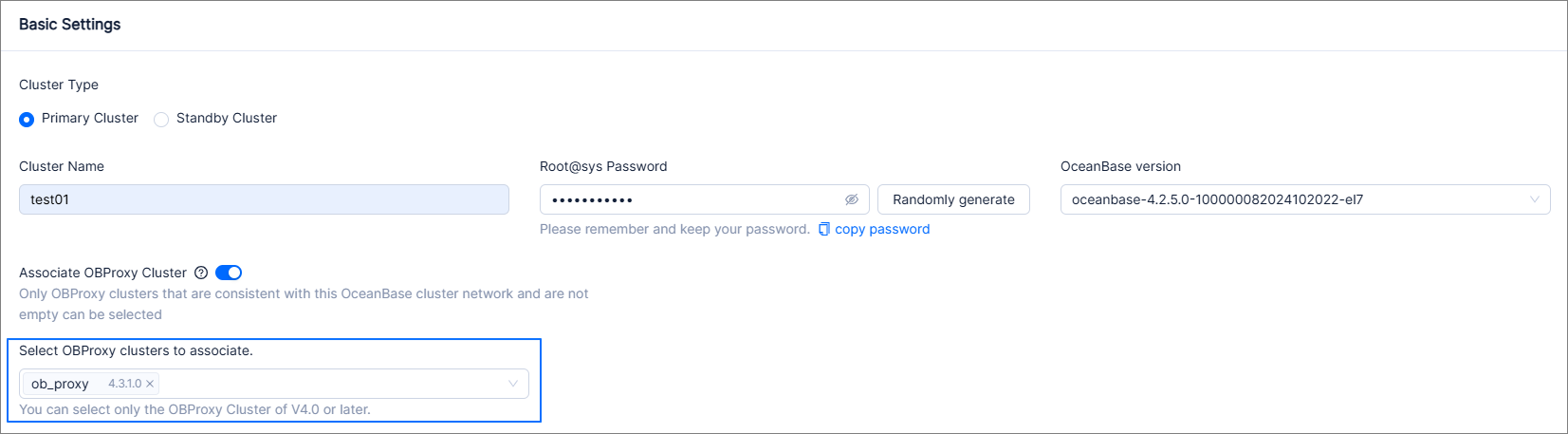Click the help question mark icon
Viewport: 1568px width, 434px height.
pos(201,273)
